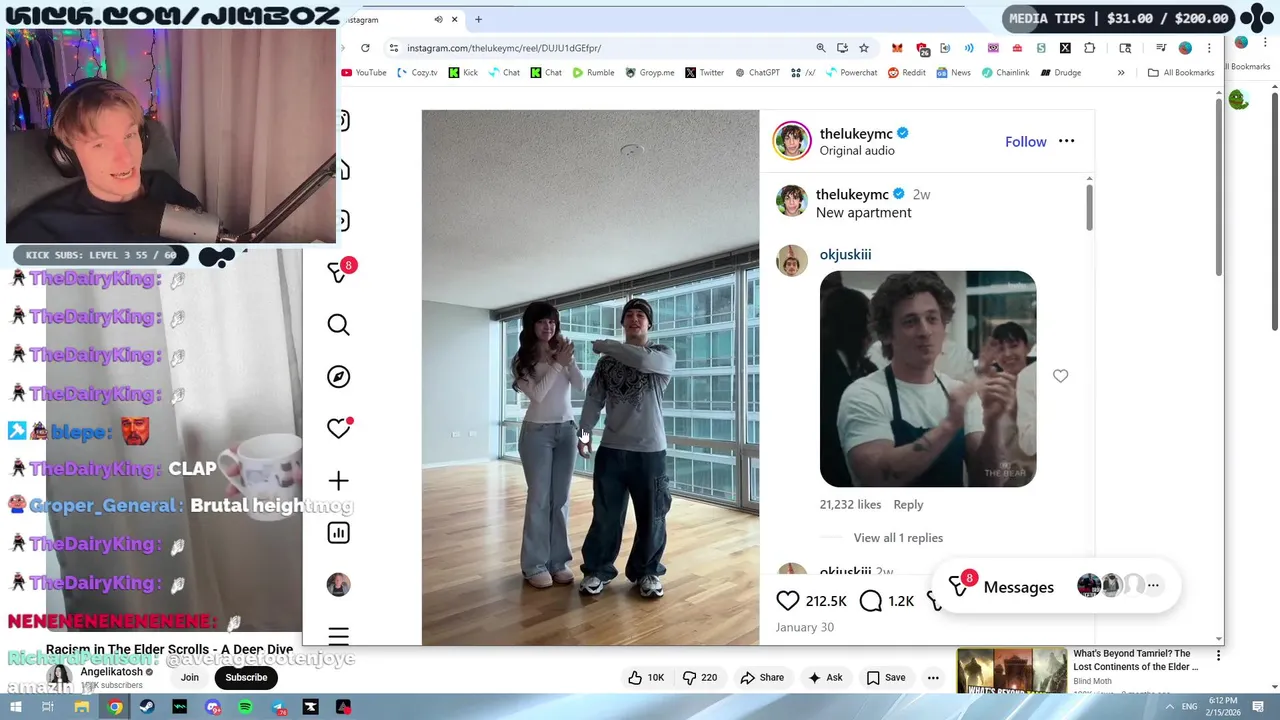The image size is (1280, 720).
Task: Like the reel with the heart icon
Action: (788, 600)
